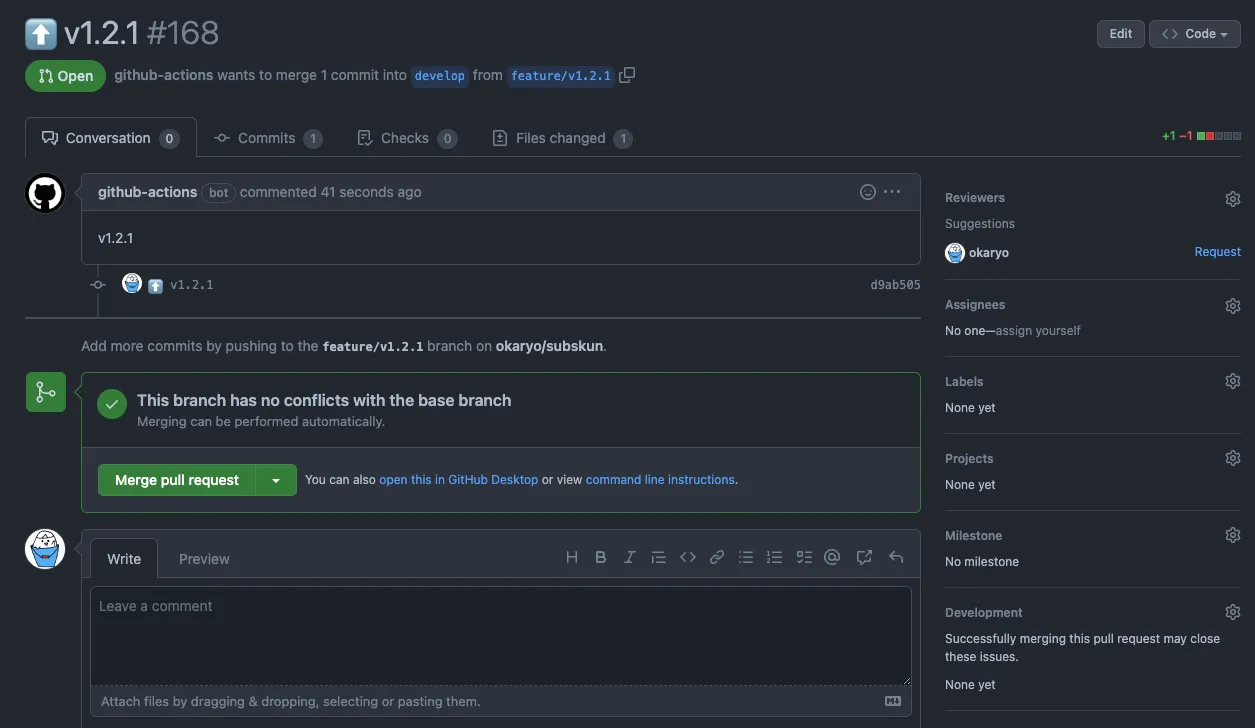This screenshot has height=728, width=1255.
Task: Open Labels settings with the gear icon
Action: 1232,380
